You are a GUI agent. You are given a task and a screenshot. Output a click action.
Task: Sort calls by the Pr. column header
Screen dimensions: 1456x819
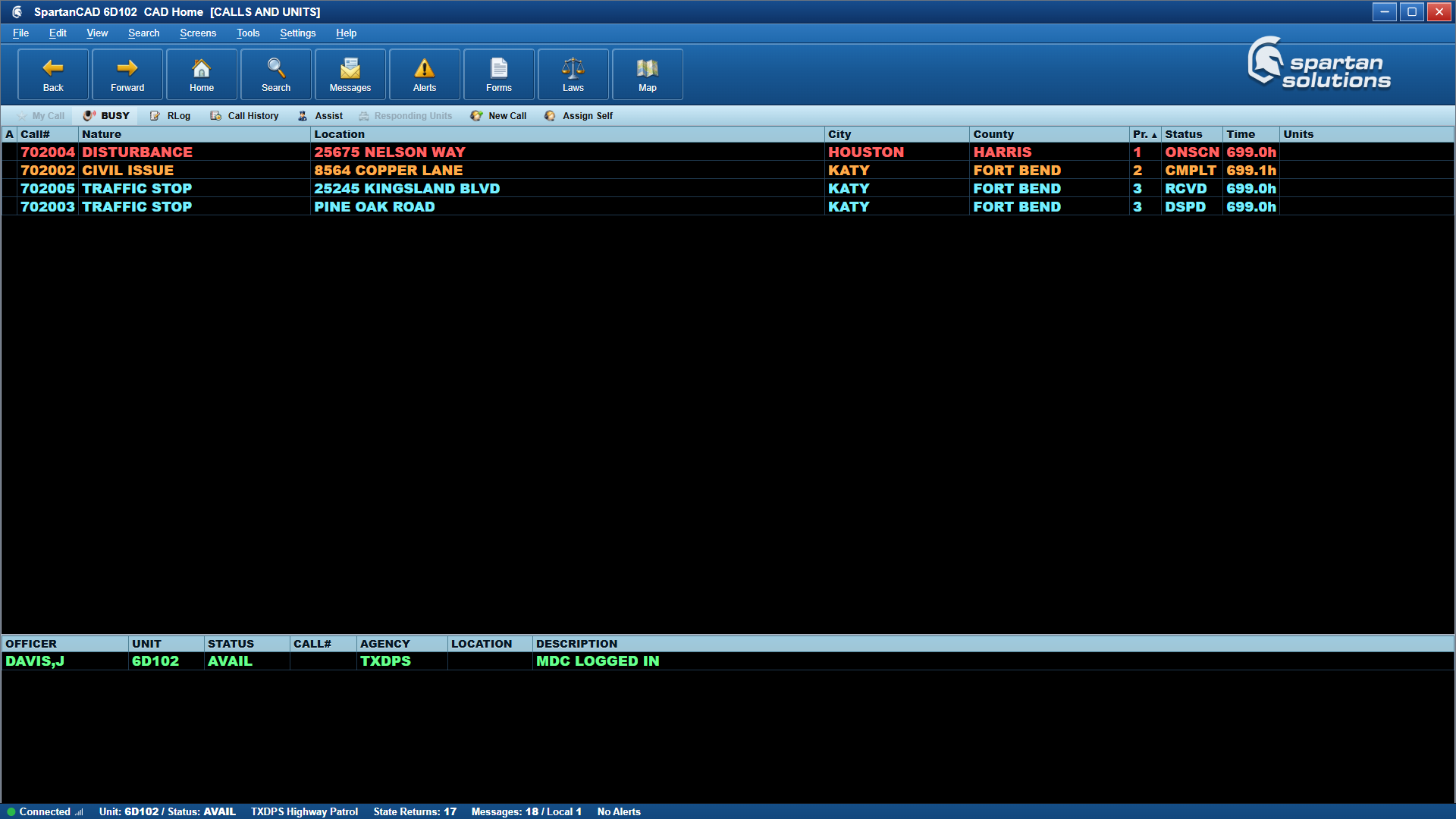coord(1145,134)
